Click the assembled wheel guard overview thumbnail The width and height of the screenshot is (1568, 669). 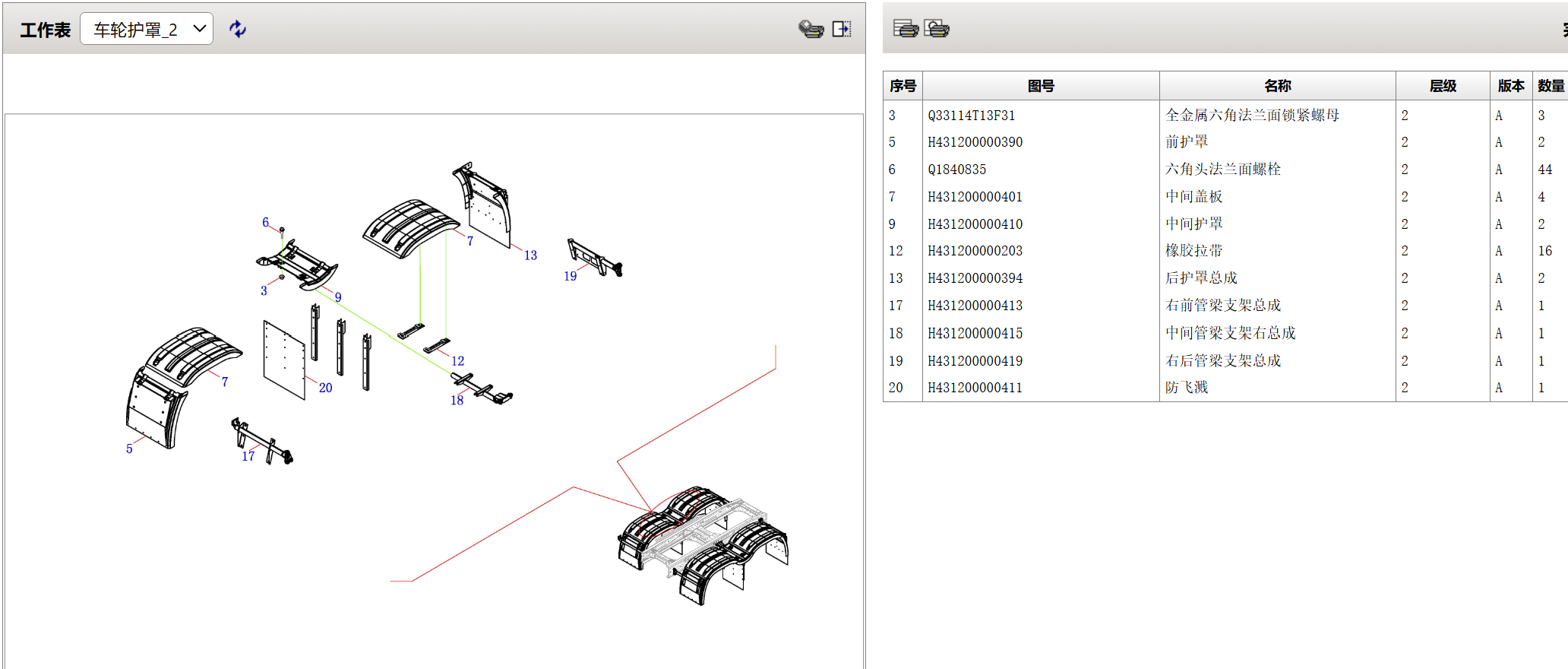pos(703,545)
